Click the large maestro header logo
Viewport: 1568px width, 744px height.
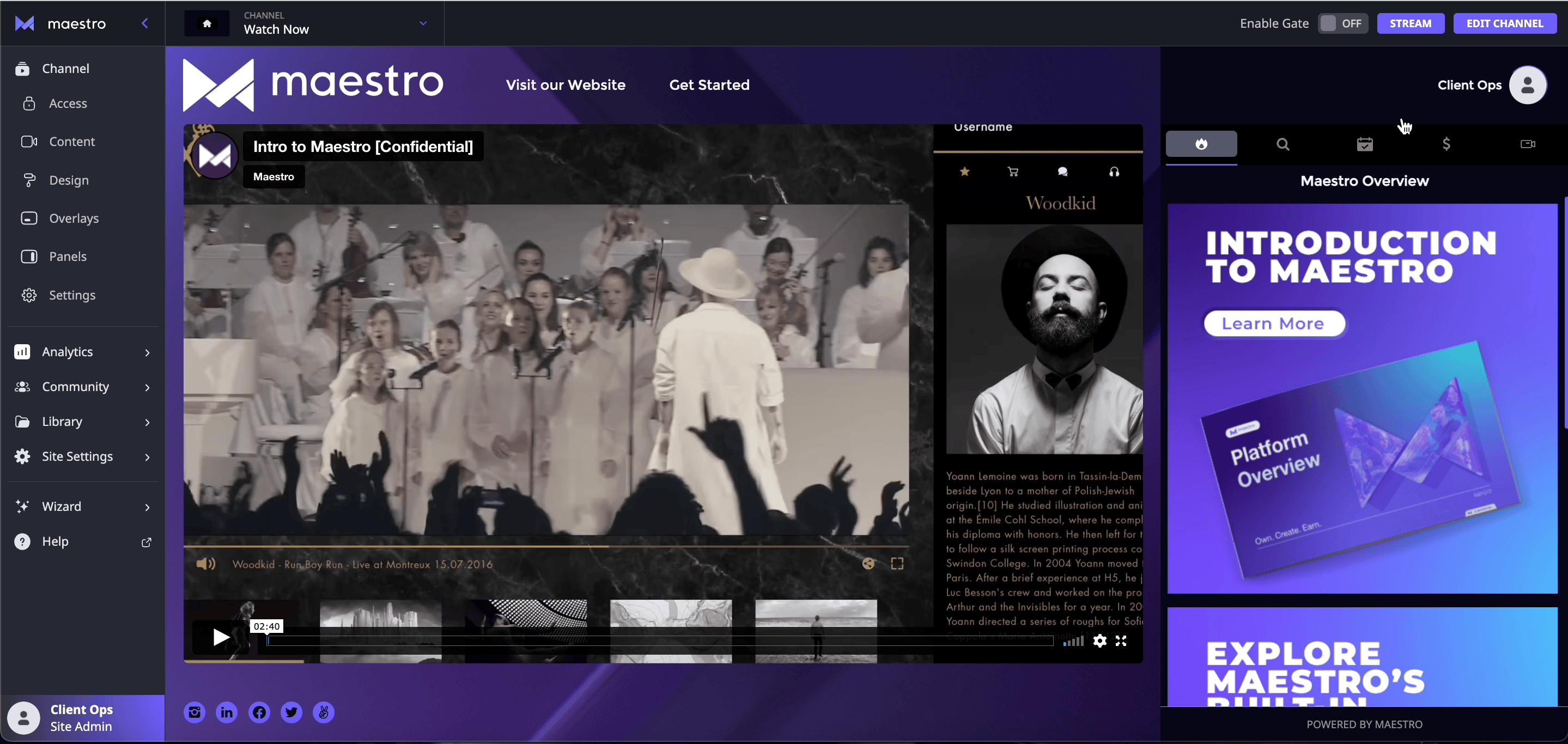click(x=313, y=84)
